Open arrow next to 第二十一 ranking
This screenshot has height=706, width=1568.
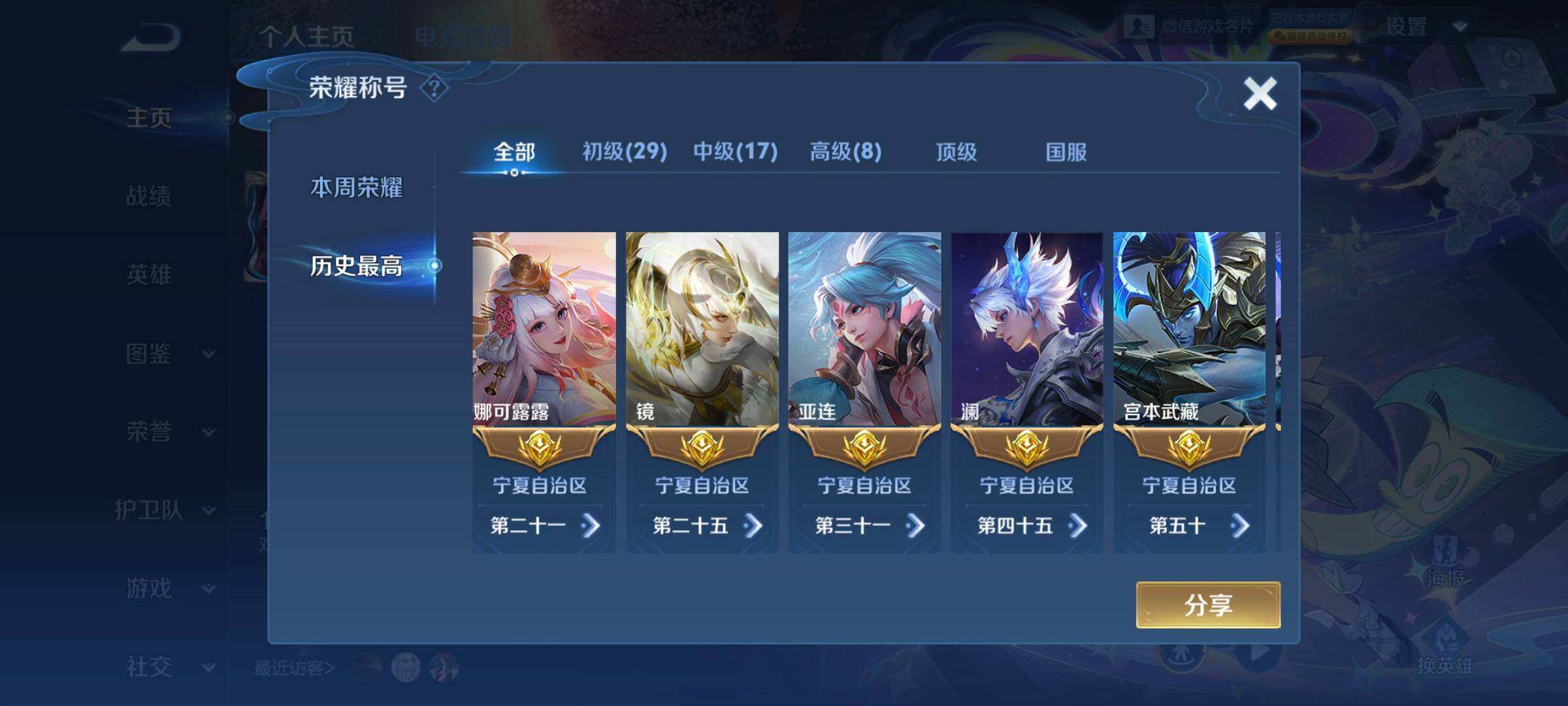(591, 525)
